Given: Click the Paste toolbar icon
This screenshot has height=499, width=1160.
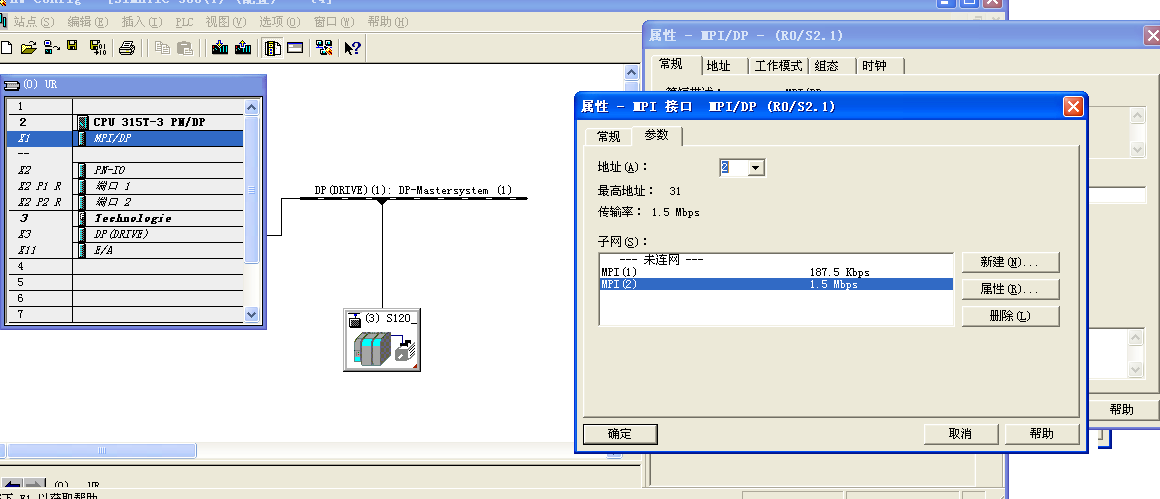Looking at the screenshot, I should coord(185,48).
